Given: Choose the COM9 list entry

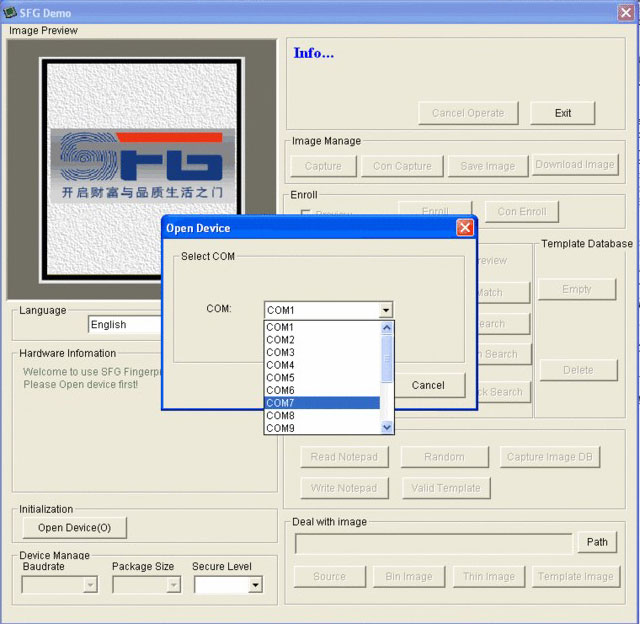Looking at the screenshot, I should point(322,428).
